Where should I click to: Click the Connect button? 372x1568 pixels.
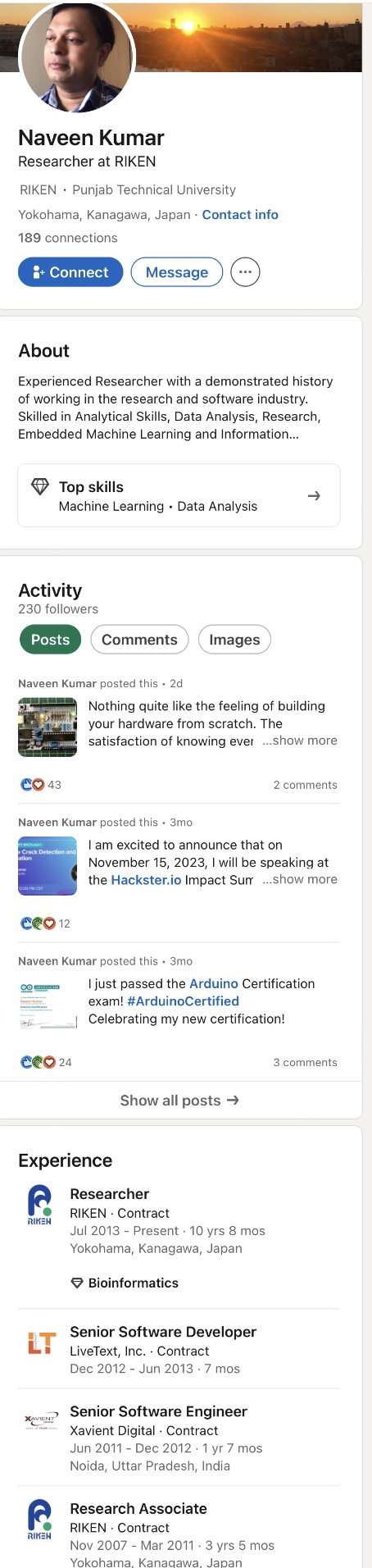pos(70,272)
